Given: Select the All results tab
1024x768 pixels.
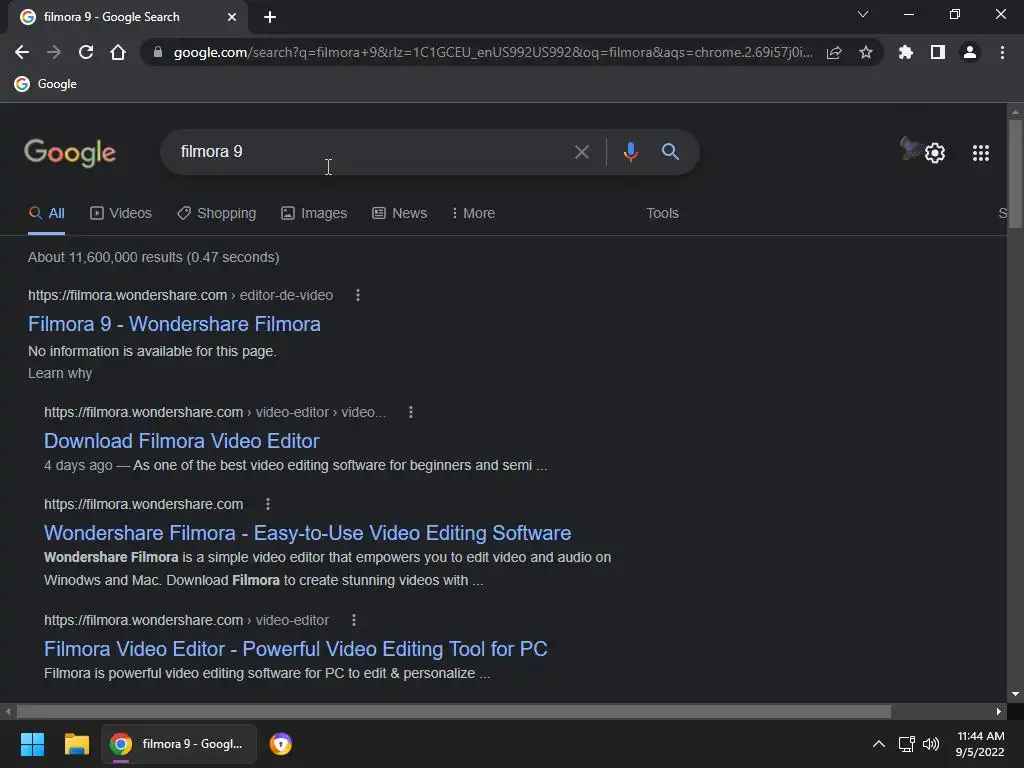Looking at the screenshot, I should pyautogui.click(x=46, y=214).
